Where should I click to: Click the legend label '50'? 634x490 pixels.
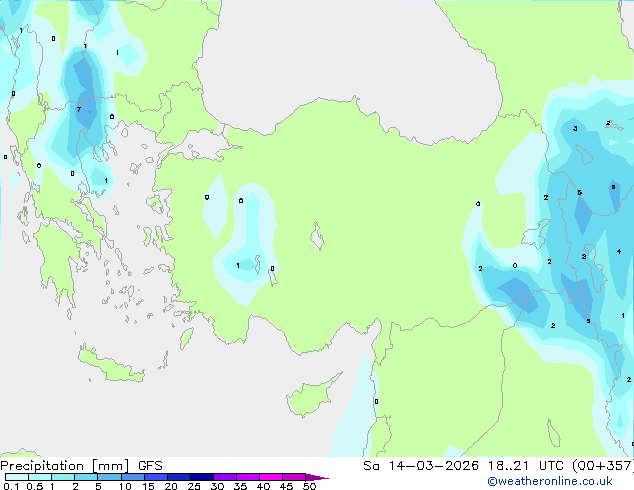[309, 486]
